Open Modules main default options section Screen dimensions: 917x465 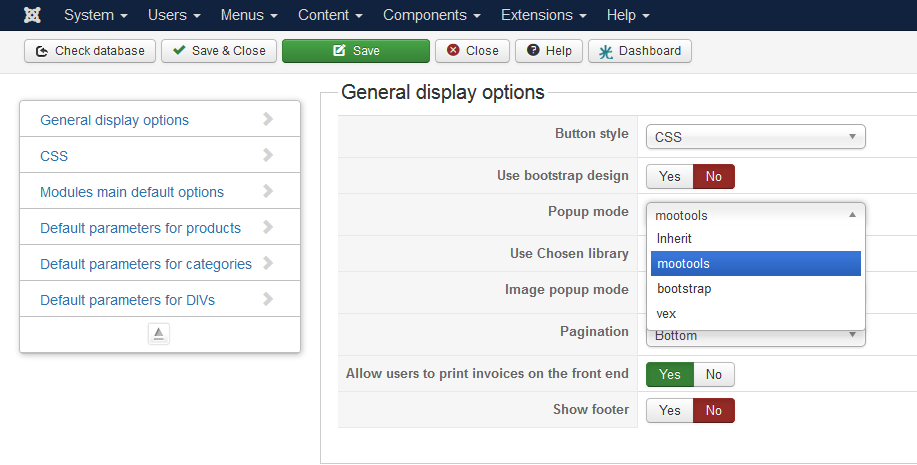coord(132,191)
